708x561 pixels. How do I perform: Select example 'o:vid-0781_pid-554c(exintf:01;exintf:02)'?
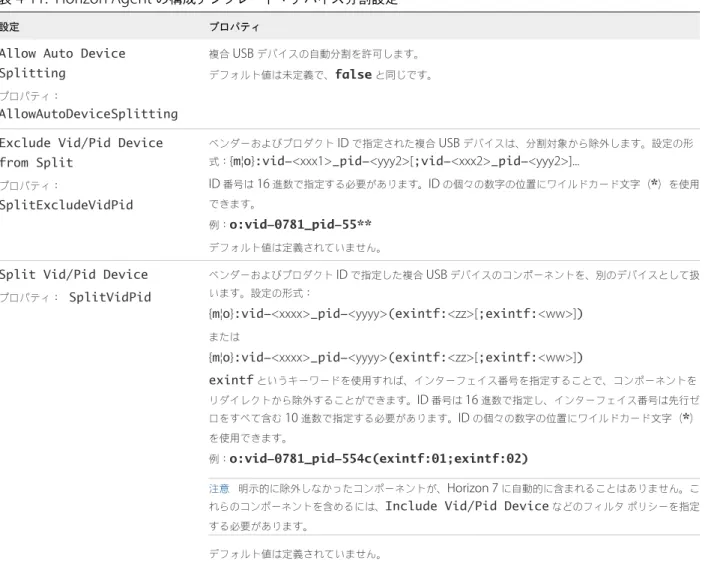click(378, 458)
